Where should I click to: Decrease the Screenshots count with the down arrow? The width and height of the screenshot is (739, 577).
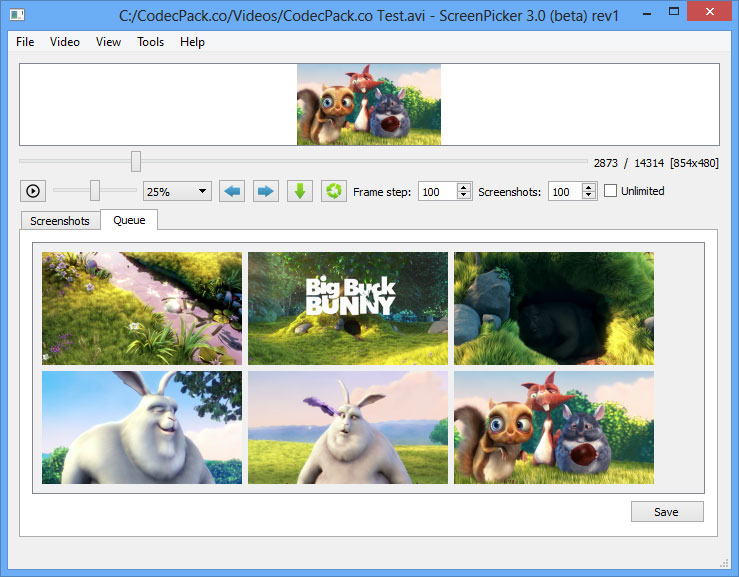pyautogui.click(x=589, y=195)
